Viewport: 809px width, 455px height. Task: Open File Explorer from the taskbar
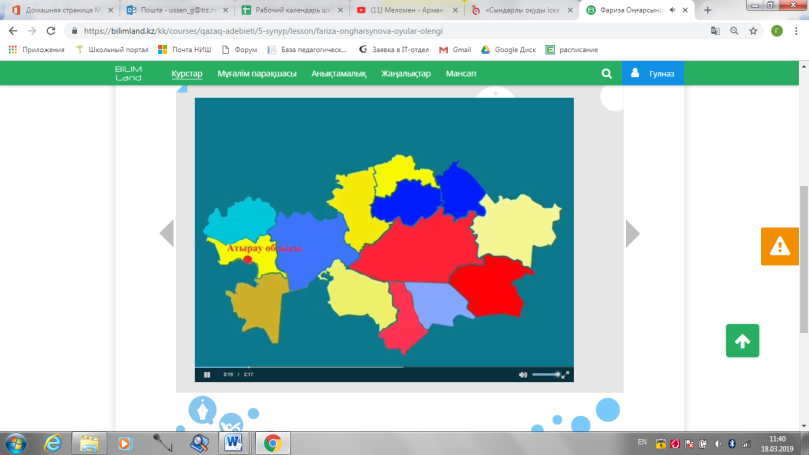point(89,443)
